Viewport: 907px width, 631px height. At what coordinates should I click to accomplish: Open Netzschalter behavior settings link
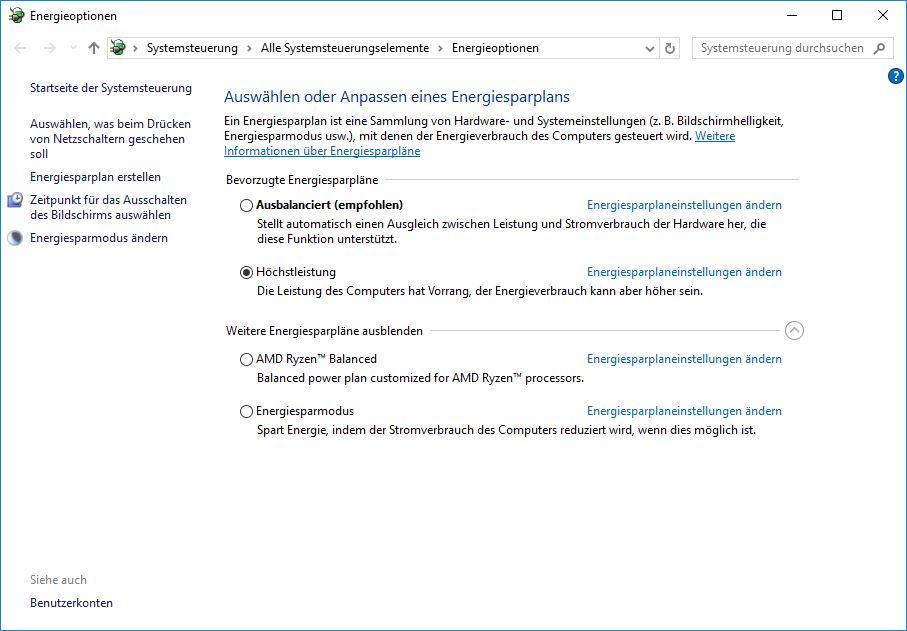tap(110, 139)
